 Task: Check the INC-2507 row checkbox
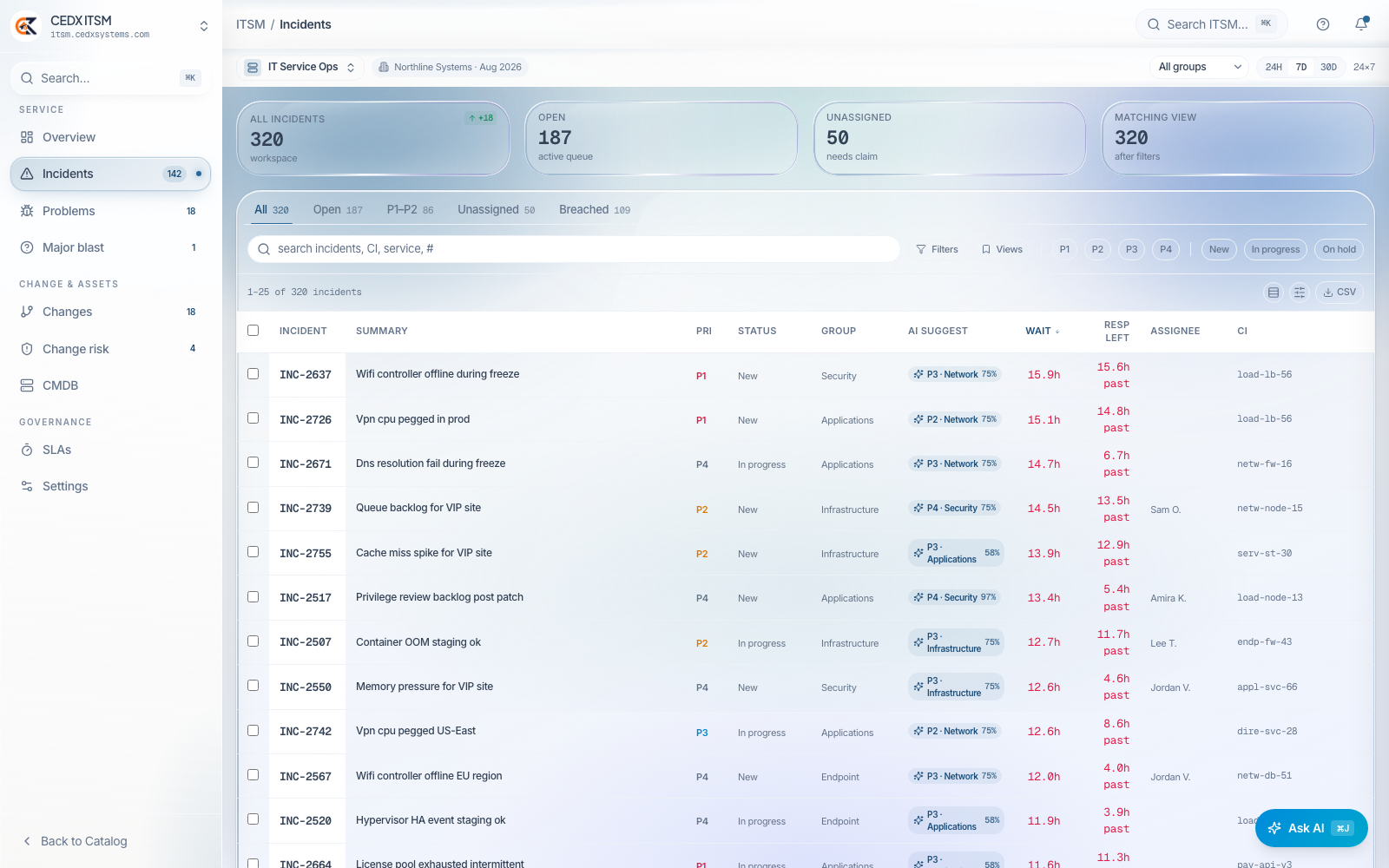(253, 641)
